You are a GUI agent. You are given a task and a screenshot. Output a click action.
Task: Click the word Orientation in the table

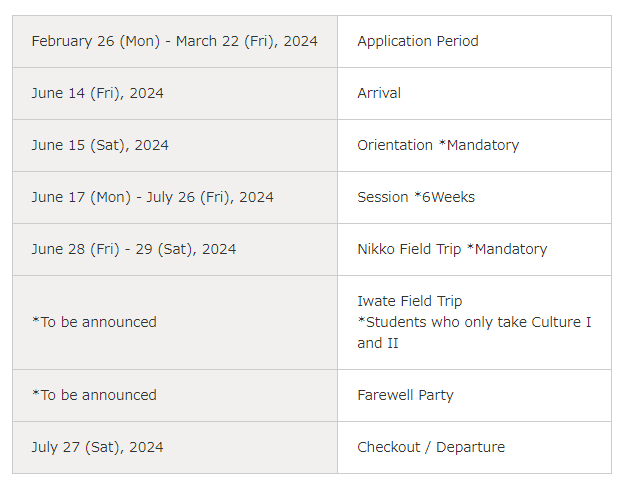pyautogui.click(x=395, y=145)
